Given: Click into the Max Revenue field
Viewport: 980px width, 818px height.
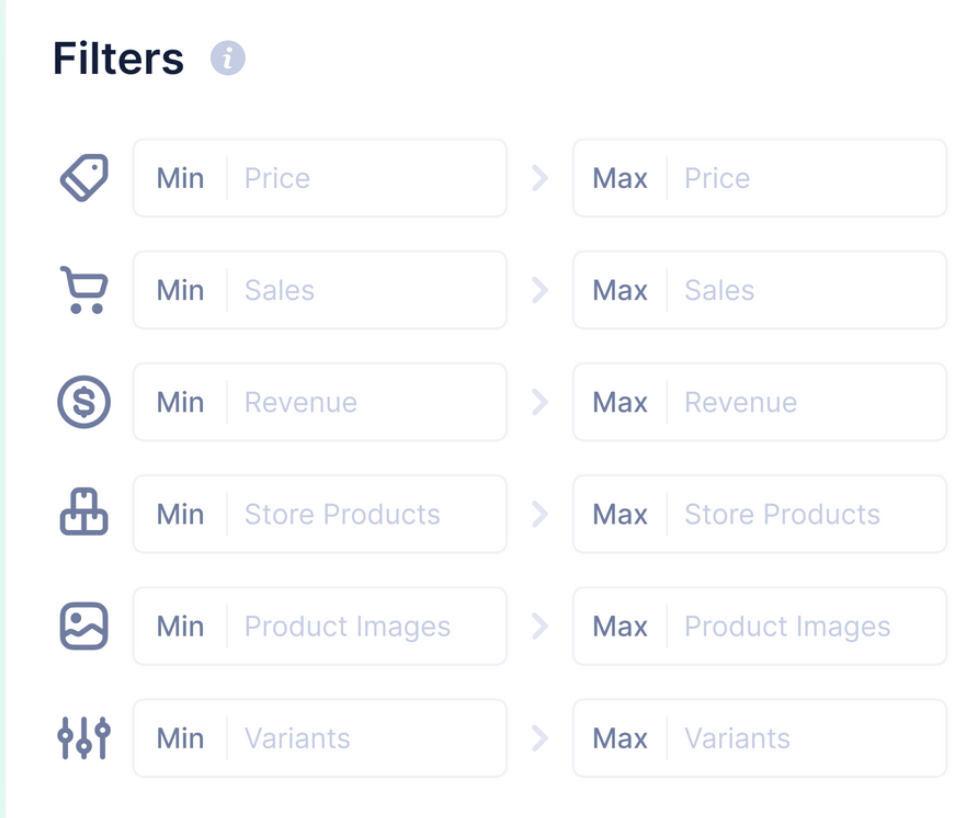Looking at the screenshot, I should pos(759,402).
